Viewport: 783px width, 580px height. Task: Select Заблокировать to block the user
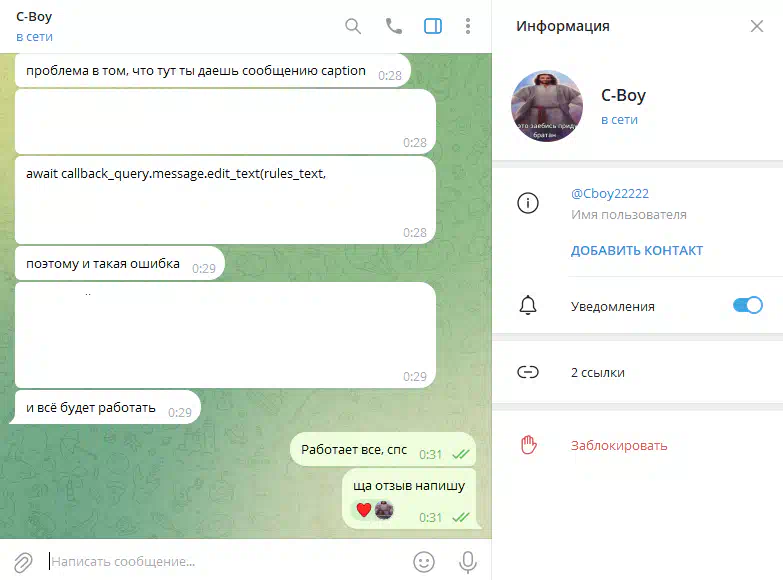pyautogui.click(x=619, y=445)
